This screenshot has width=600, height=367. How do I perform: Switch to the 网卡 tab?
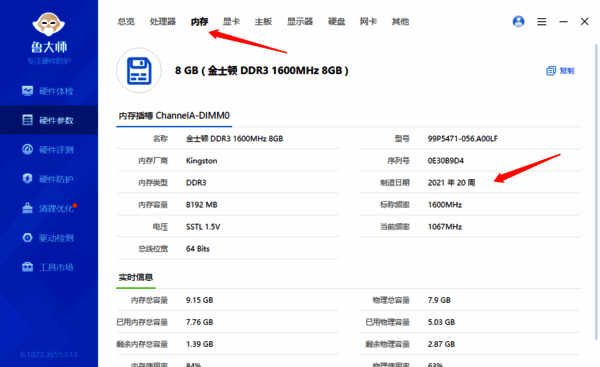point(368,22)
